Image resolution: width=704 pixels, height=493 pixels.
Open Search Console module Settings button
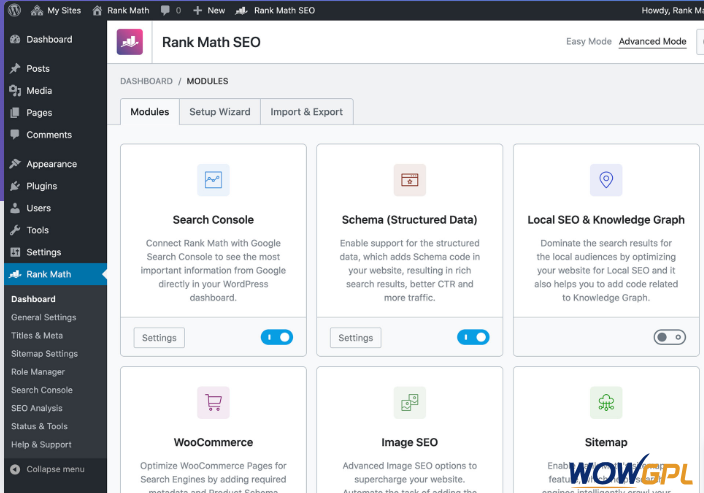pyautogui.click(x=159, y=338)
